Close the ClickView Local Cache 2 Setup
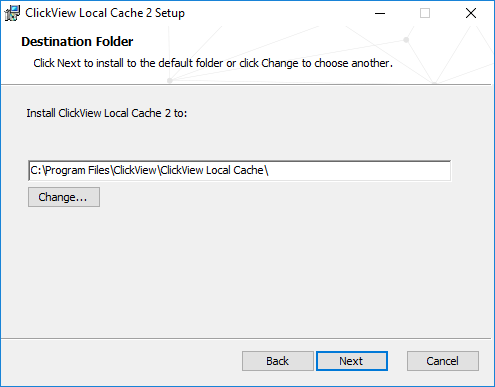Viewport: 495px width, 387px height. click(471, 13)
